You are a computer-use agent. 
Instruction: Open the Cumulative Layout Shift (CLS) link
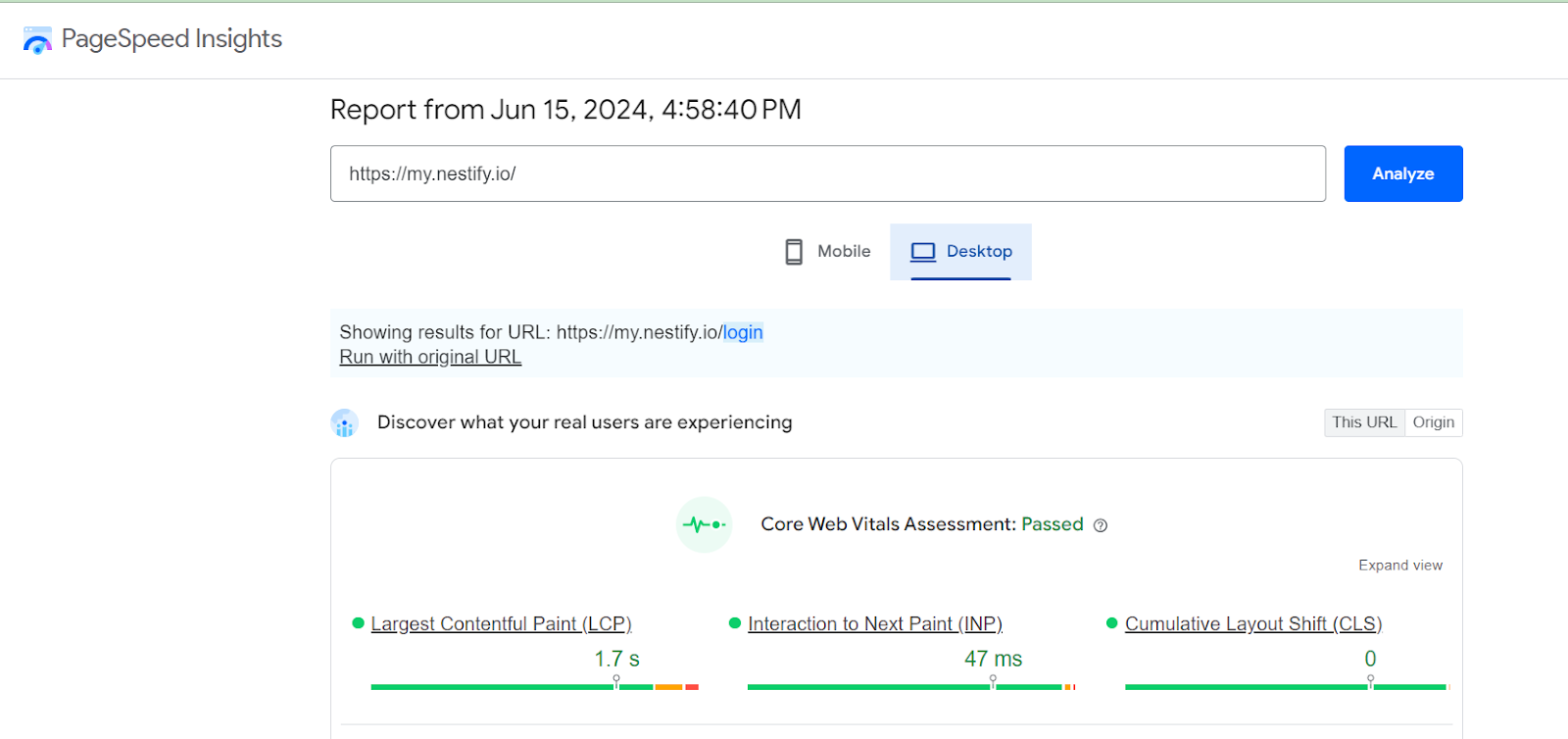click(x=1253, y=624)
